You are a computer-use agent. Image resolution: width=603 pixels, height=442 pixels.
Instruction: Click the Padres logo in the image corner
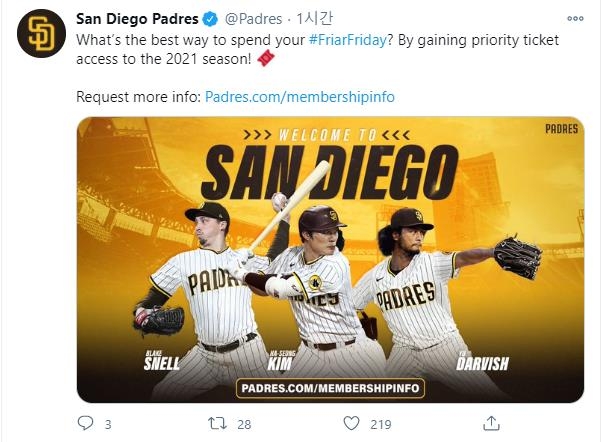pyautogui.click(x=561, y=129)
